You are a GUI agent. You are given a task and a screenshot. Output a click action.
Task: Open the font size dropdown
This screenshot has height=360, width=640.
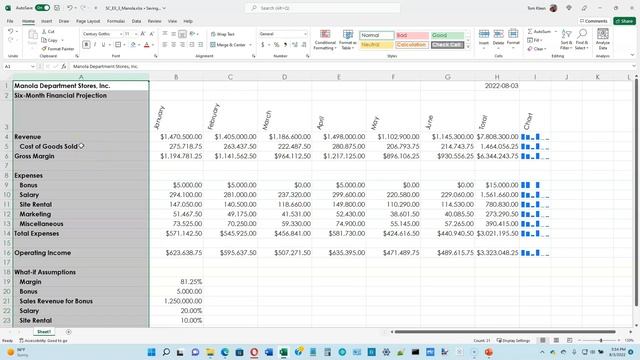136,34
